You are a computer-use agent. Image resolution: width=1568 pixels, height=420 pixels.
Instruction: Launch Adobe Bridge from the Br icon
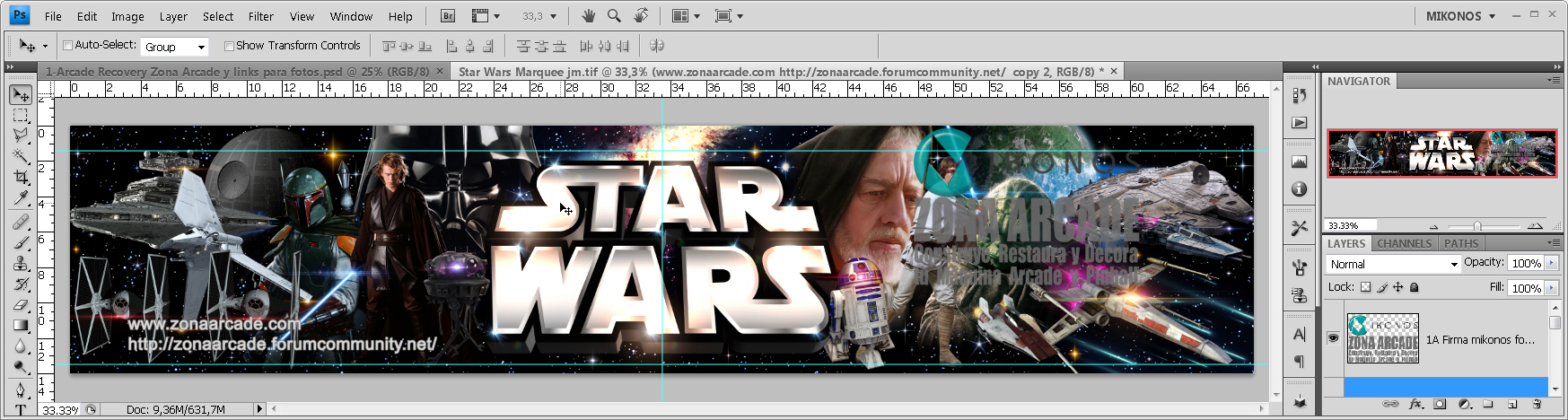tap(448, 16)
